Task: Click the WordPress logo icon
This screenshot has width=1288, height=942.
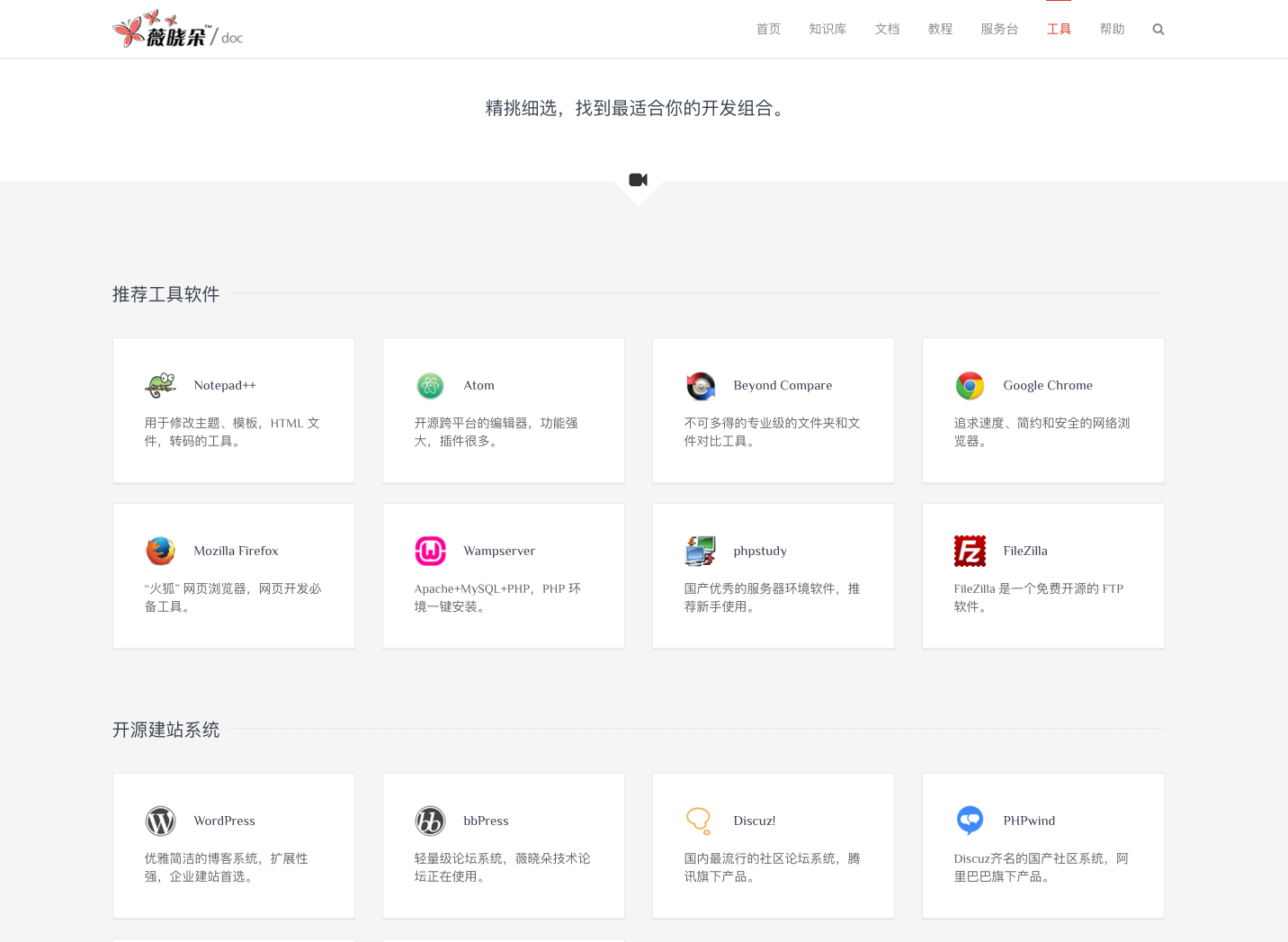Action: [160, 821]
